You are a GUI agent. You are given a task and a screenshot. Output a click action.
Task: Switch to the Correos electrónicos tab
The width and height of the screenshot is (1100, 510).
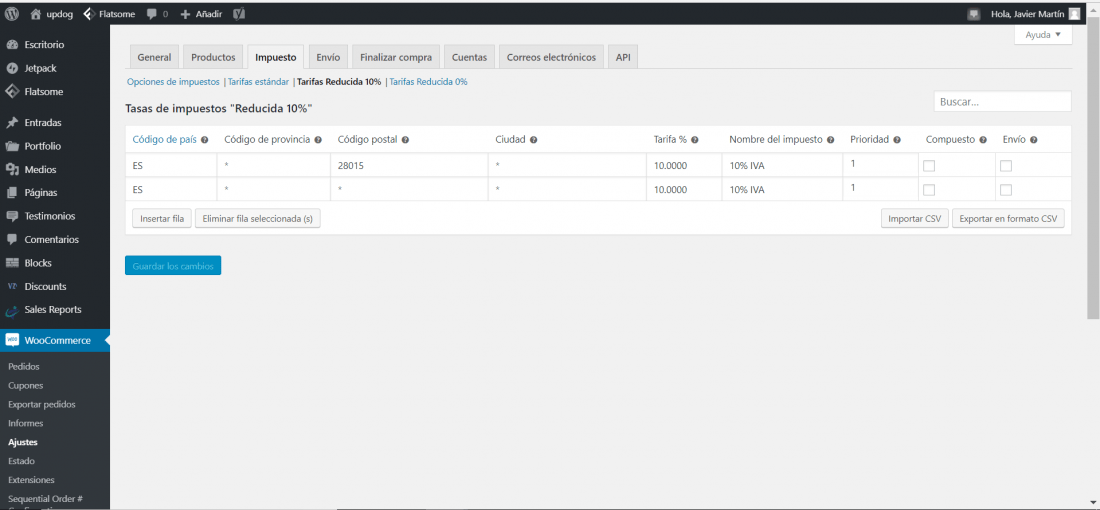(551, 58)
